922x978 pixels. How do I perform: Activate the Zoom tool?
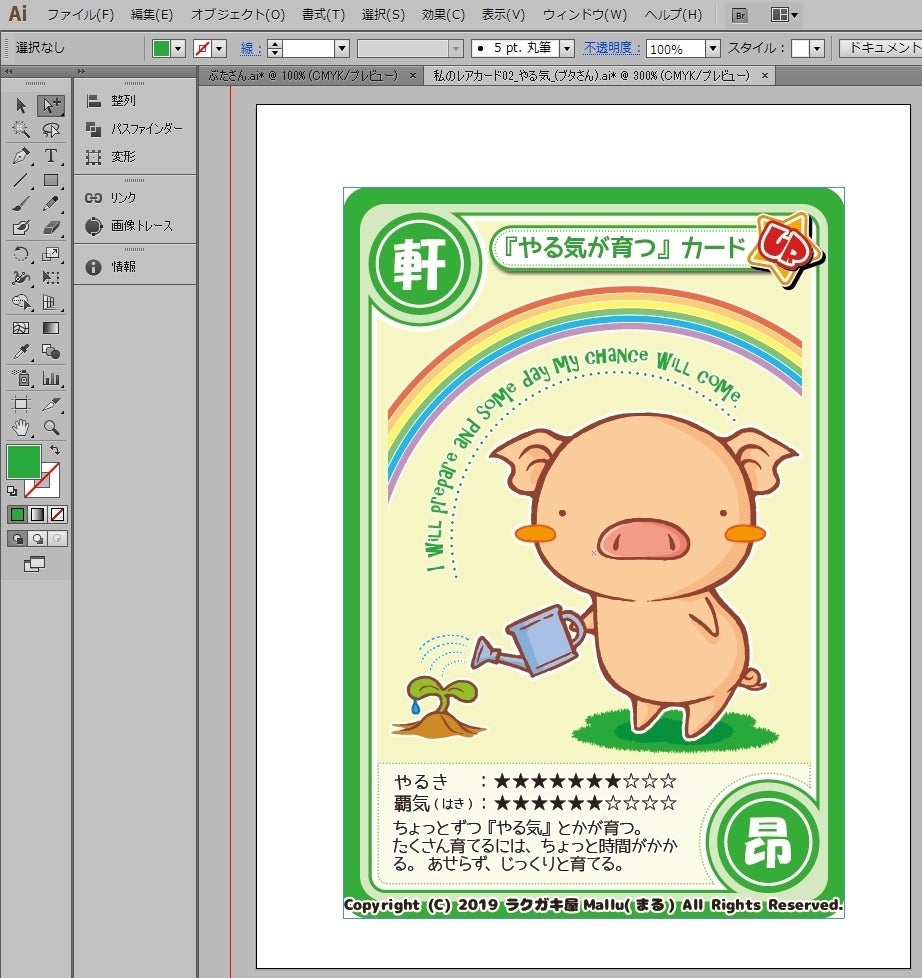pyautogui.click(x=51, y=427)
